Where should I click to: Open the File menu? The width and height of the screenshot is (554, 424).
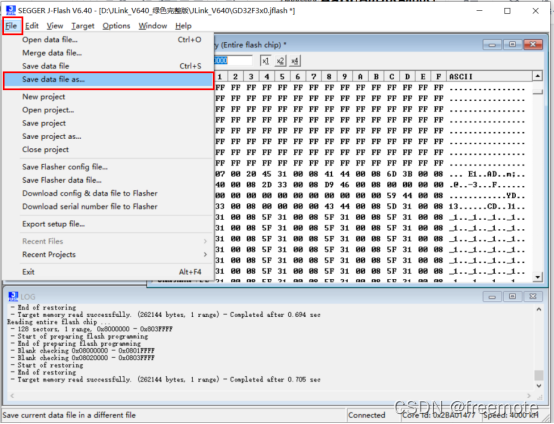click(x=11, y=26)
